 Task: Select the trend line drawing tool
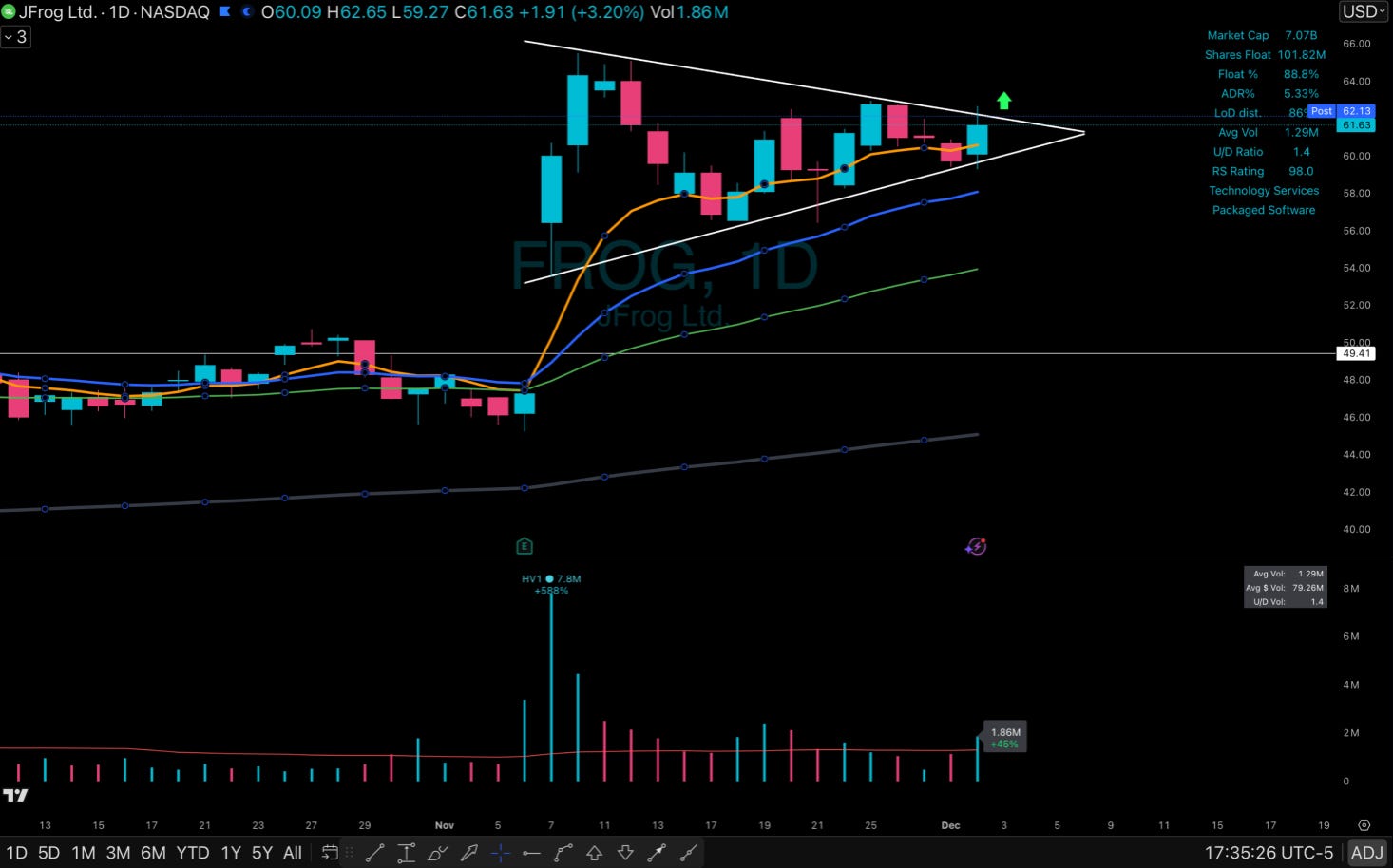[374, 853]
